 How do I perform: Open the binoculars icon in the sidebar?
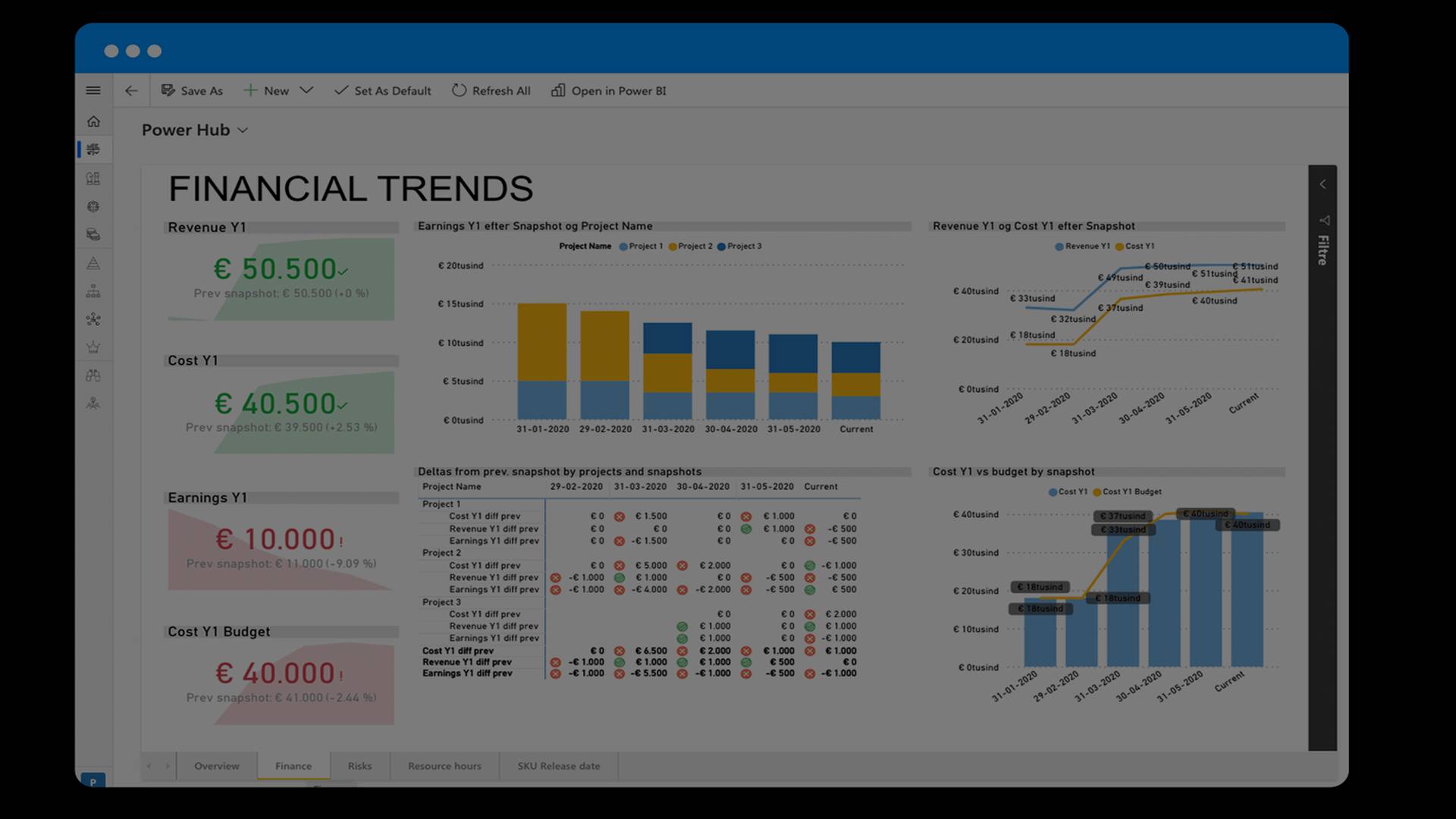pos(93,375)
